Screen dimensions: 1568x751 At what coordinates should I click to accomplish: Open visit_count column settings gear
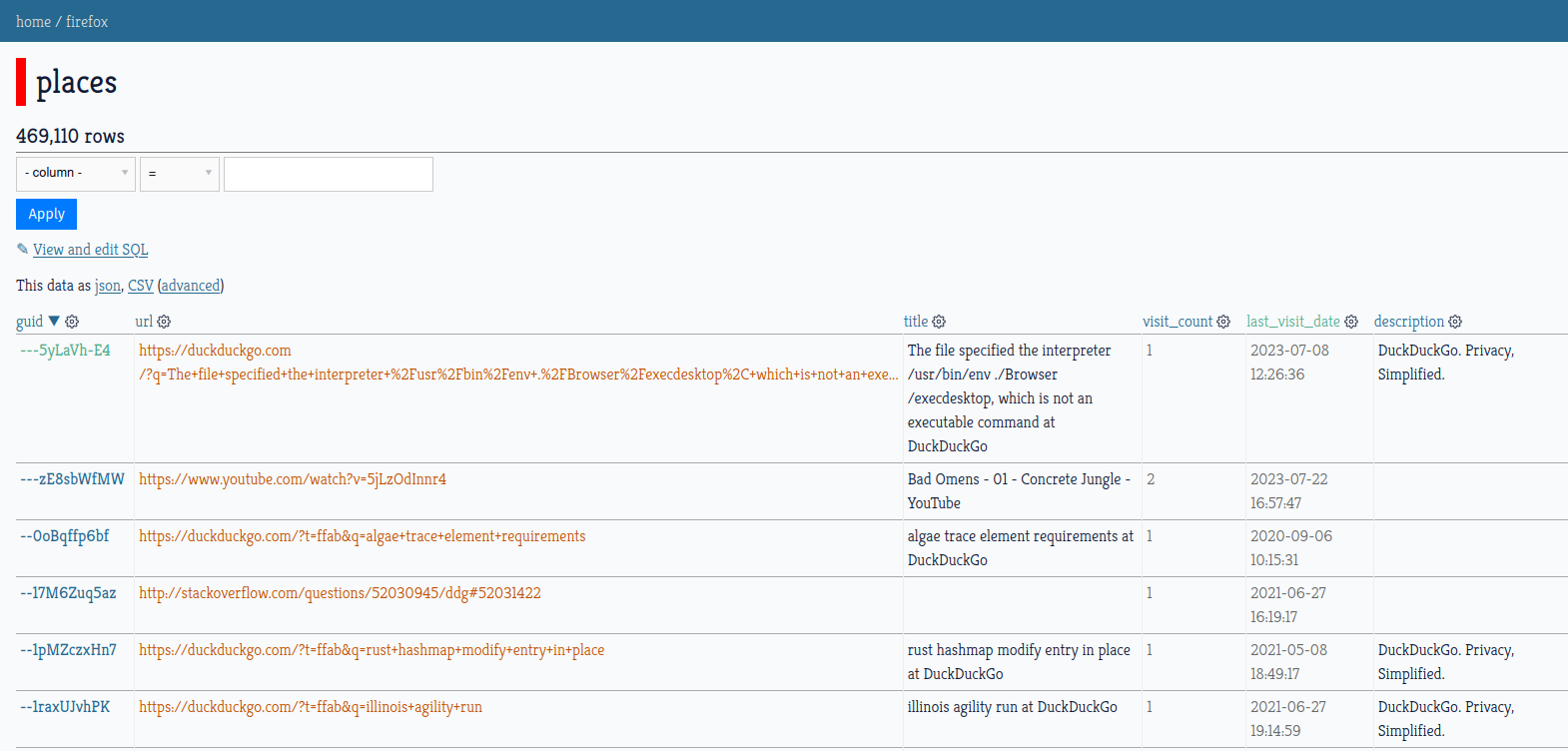[x=1223, y=322]
